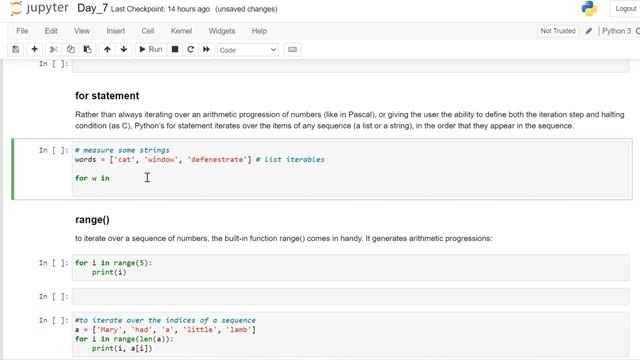Click the '#to iterate over the indices' comment
Screen dimensions: 640x360
click(x=165, y=320)
